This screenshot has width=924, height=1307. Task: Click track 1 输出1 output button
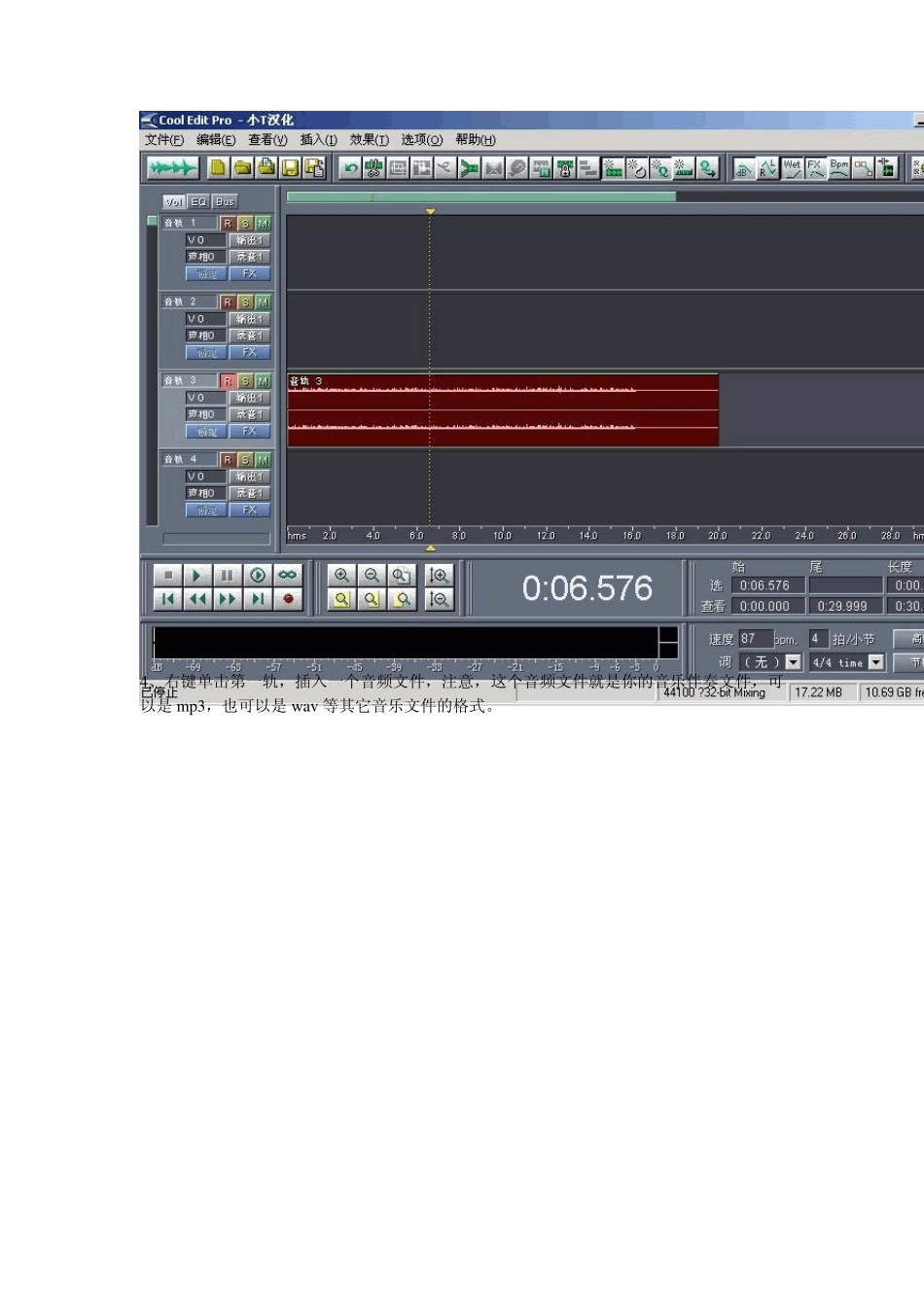(x=249, y=240)
